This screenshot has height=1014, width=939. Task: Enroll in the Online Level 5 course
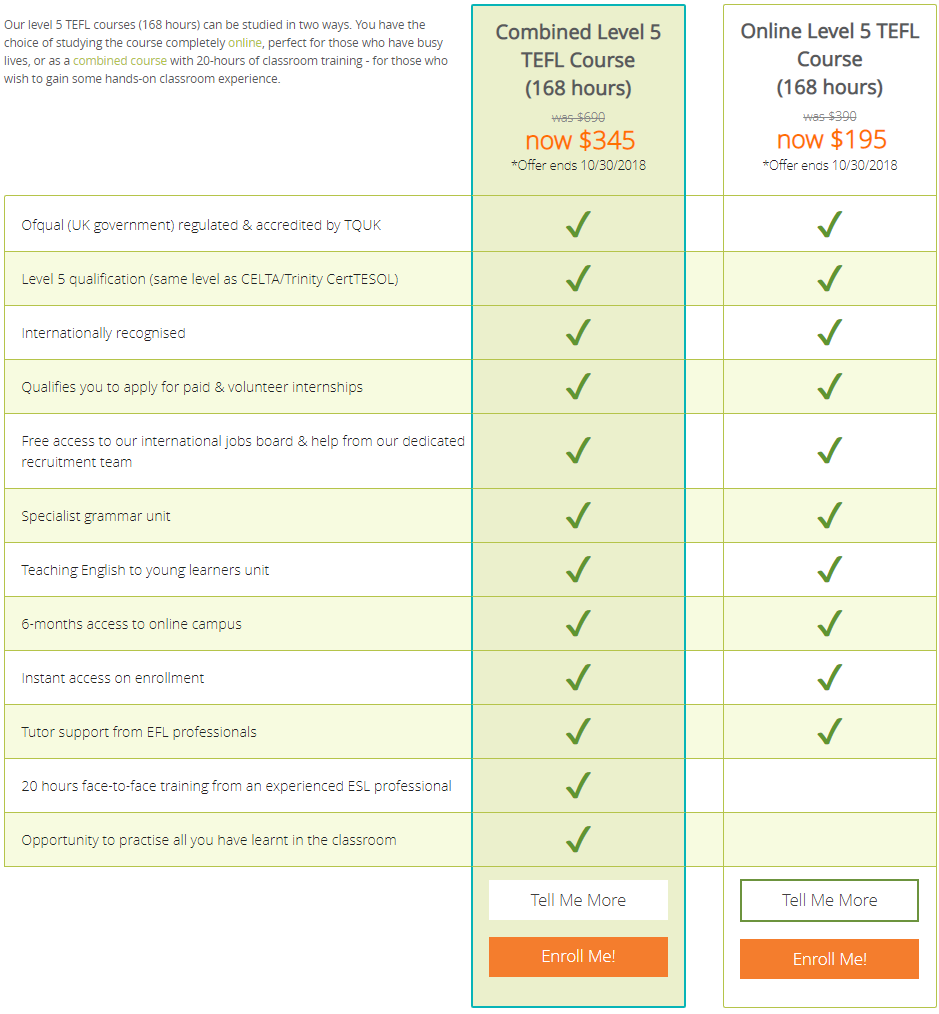[x=829, y=958]
